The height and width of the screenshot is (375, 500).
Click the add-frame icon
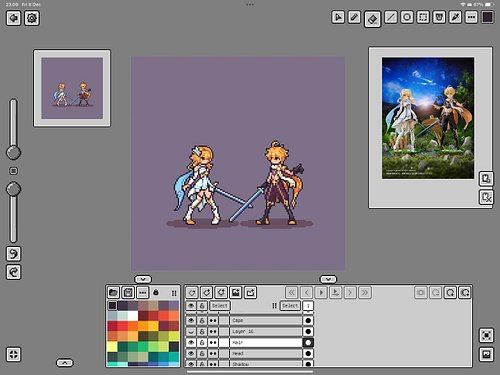[x=450, y=292]
